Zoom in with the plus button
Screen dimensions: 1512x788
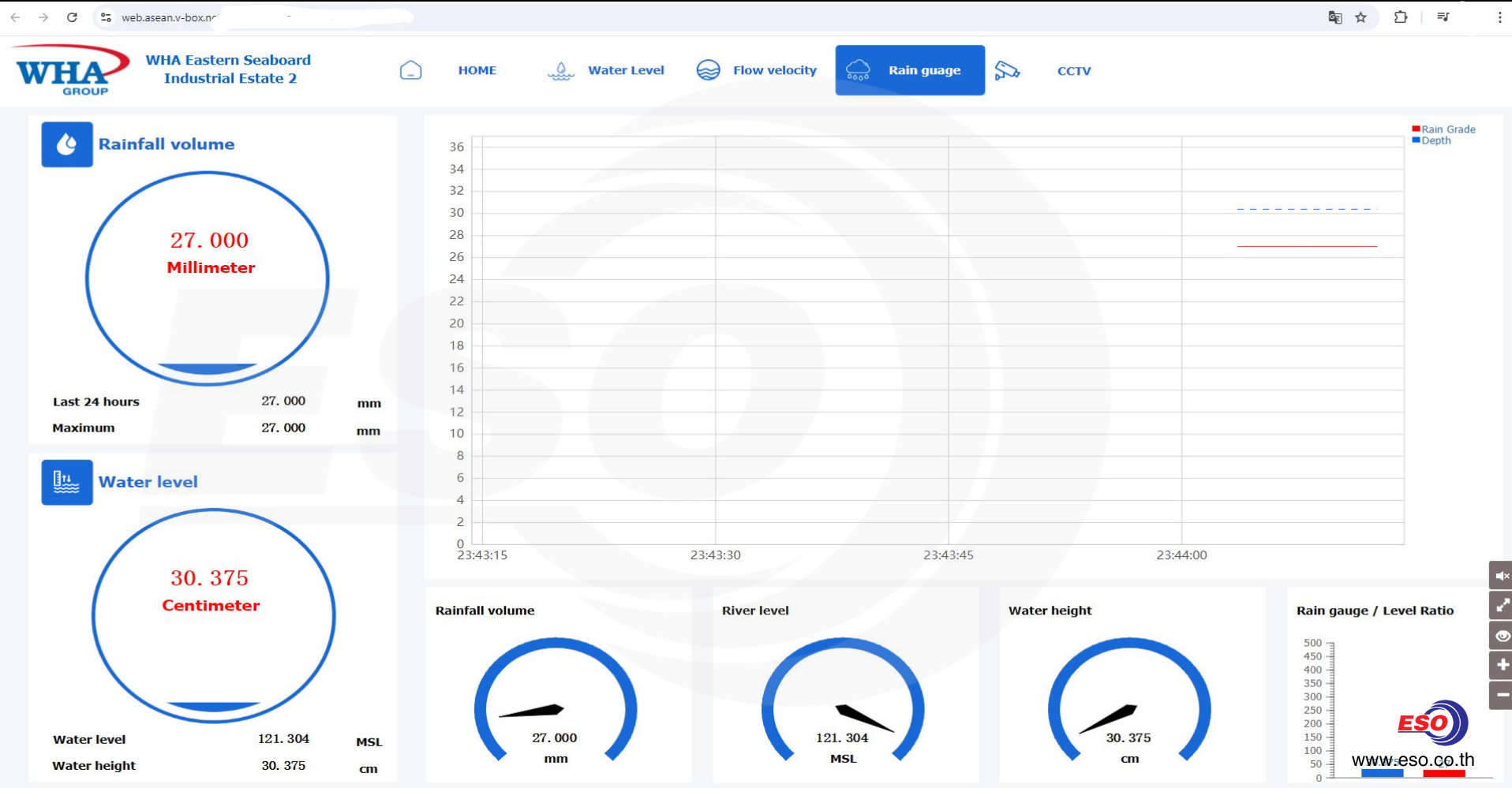1502,666
